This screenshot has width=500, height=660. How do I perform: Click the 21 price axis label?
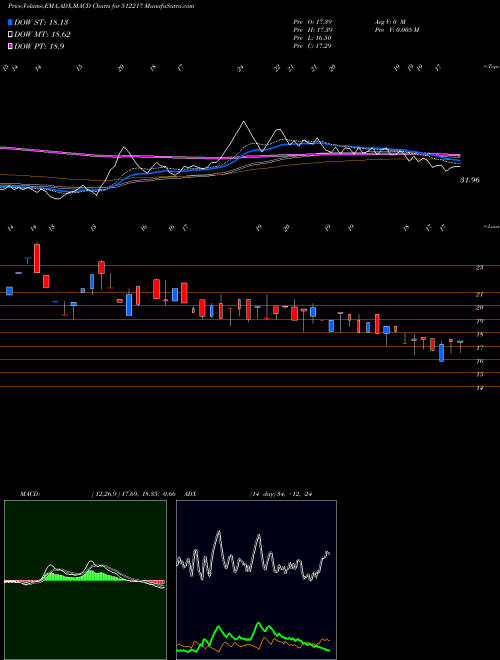(479, 295)
